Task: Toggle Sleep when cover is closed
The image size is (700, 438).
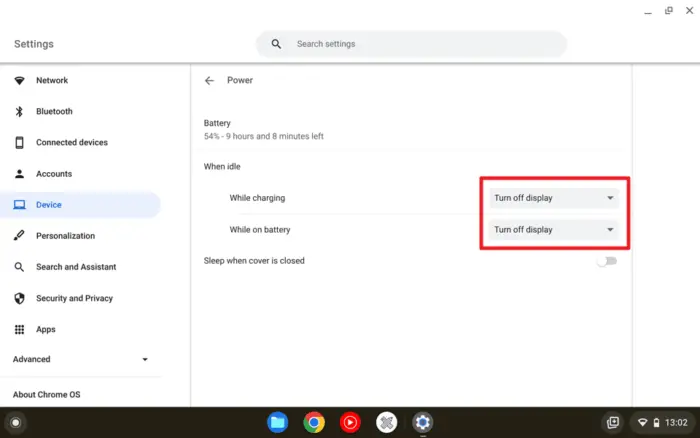Action: point(607,261)
